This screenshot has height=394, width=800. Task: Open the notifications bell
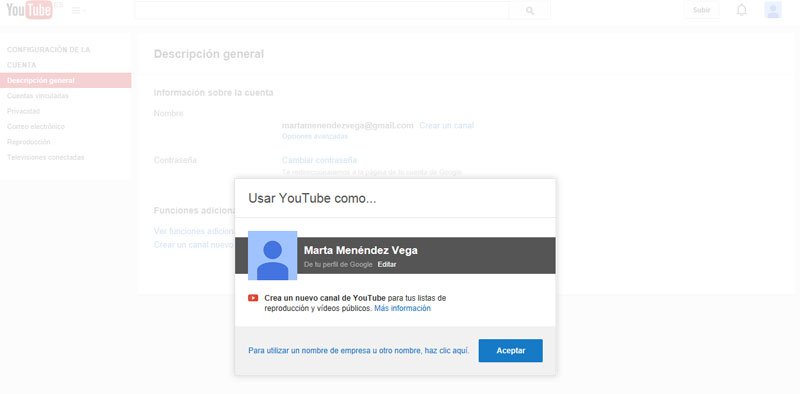click(x=741, y=10)
